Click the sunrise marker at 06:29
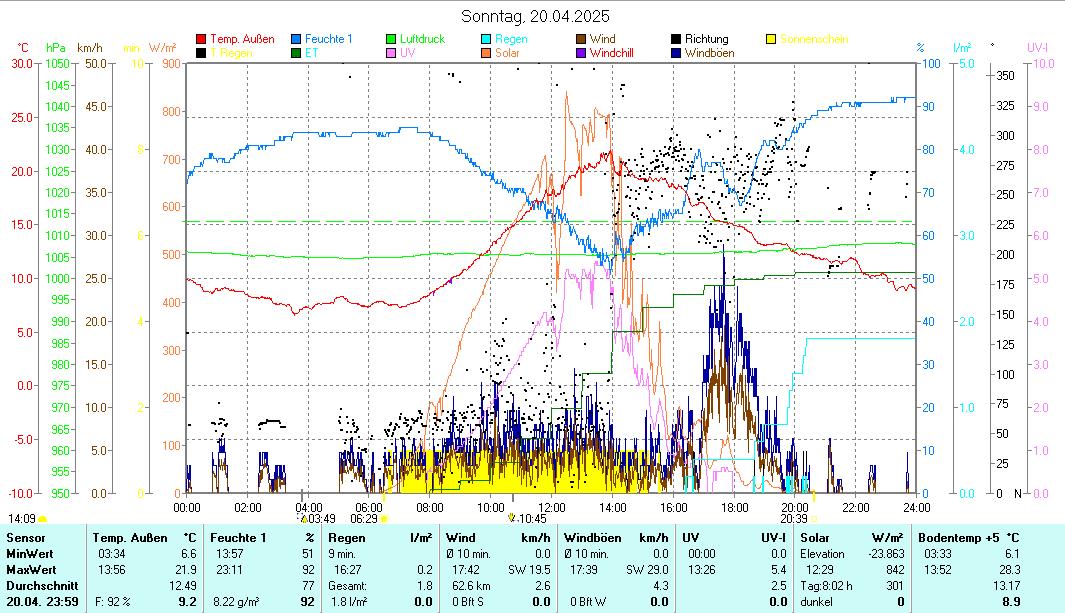Screen dimensions: 1065x613 (x=384, y=519)
